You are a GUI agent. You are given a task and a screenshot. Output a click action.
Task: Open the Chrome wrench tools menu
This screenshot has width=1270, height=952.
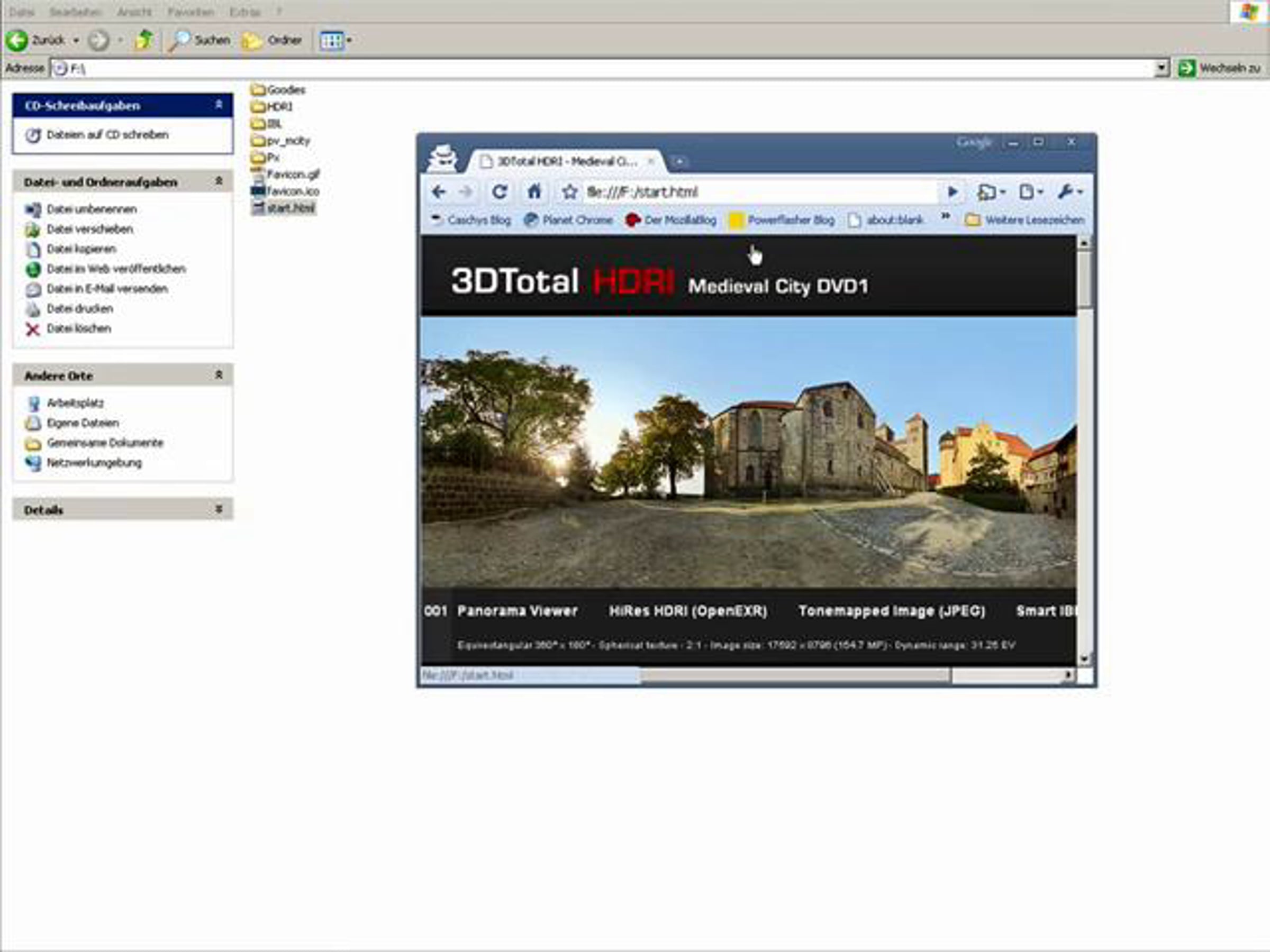tap(1069, 191)
